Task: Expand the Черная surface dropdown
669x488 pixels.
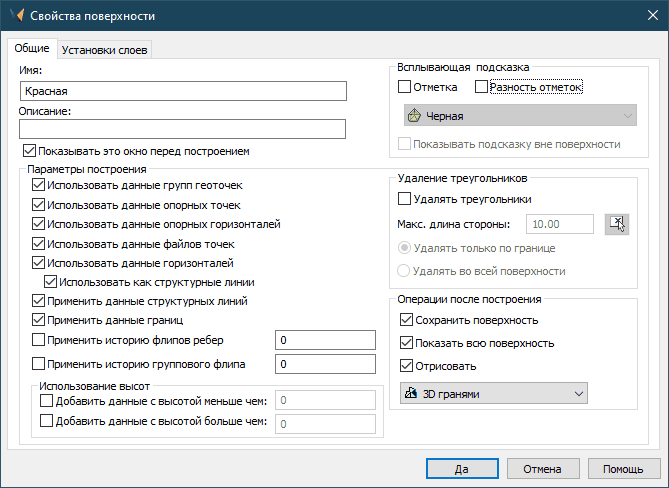Action: click(x=517, y=116)
